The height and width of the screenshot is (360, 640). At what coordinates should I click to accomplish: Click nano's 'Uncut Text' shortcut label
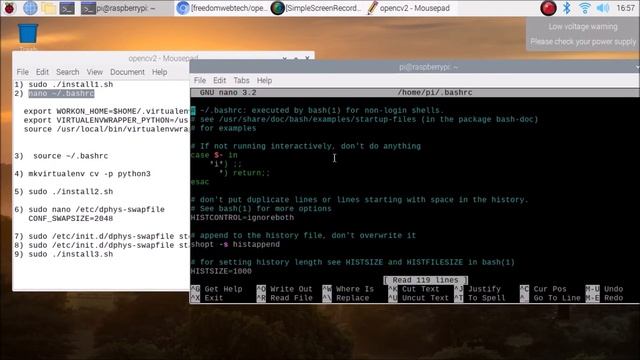click(x=425, y=298)
